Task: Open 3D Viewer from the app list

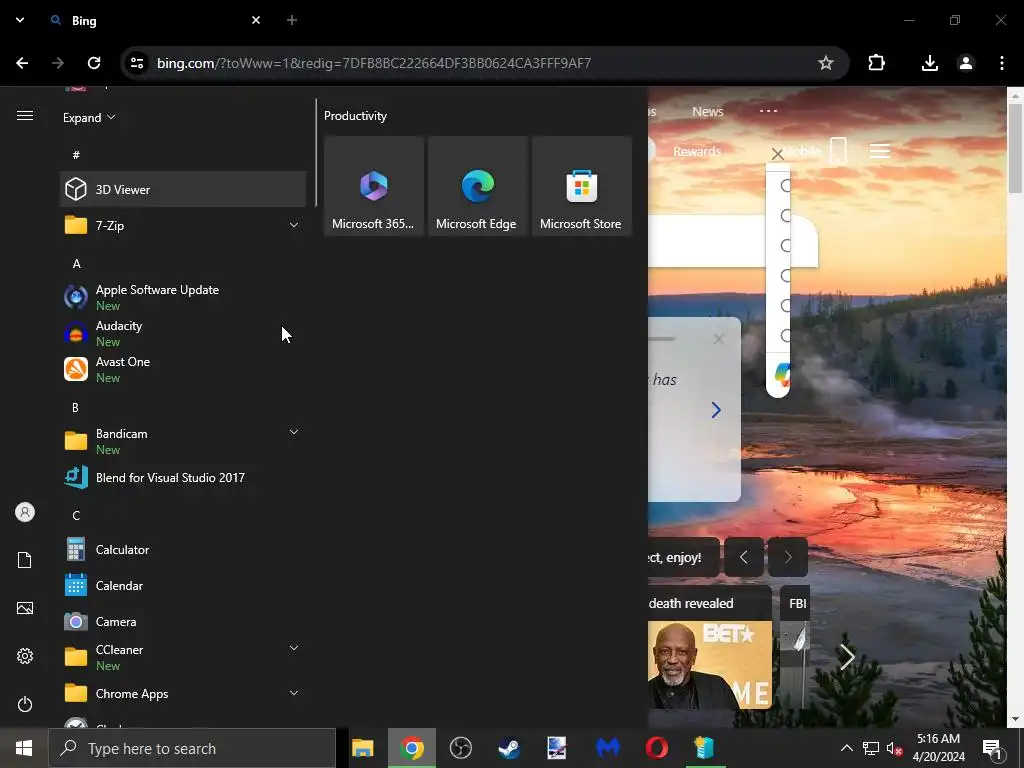Action: [183, 189]
